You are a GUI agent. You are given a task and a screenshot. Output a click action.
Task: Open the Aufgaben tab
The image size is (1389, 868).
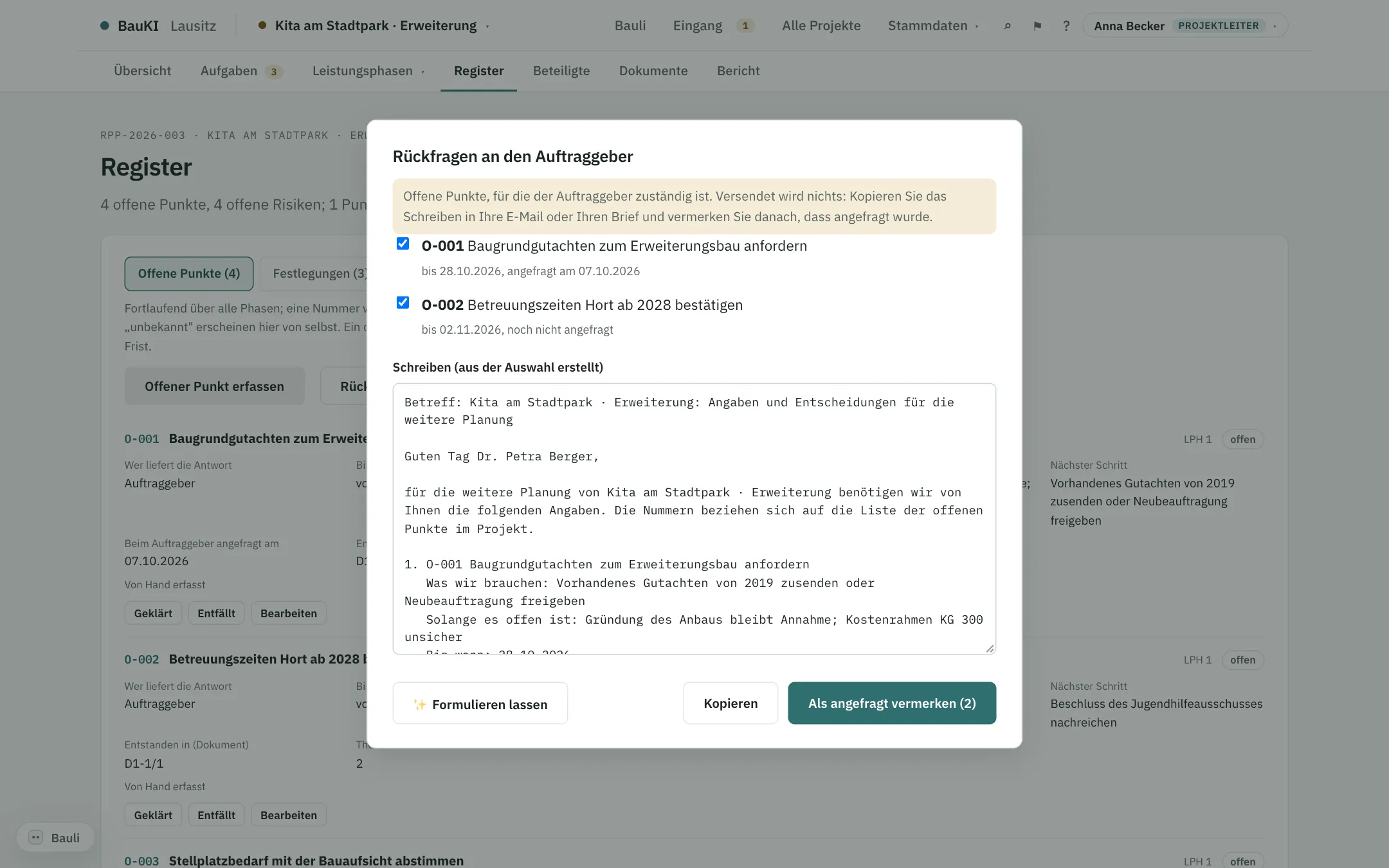[x=241, y=71]
